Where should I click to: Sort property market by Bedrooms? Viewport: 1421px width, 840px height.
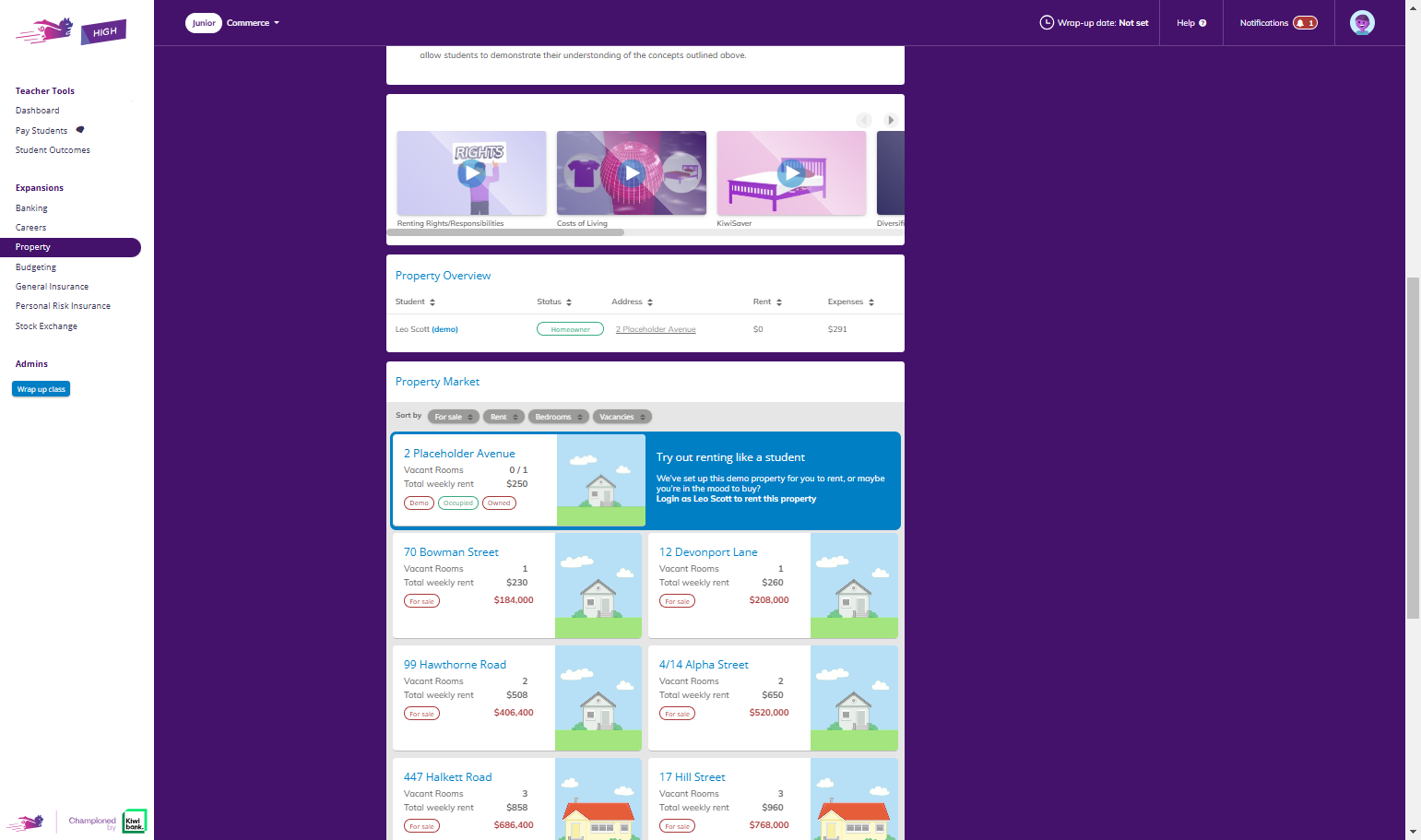tap(559, 417)
